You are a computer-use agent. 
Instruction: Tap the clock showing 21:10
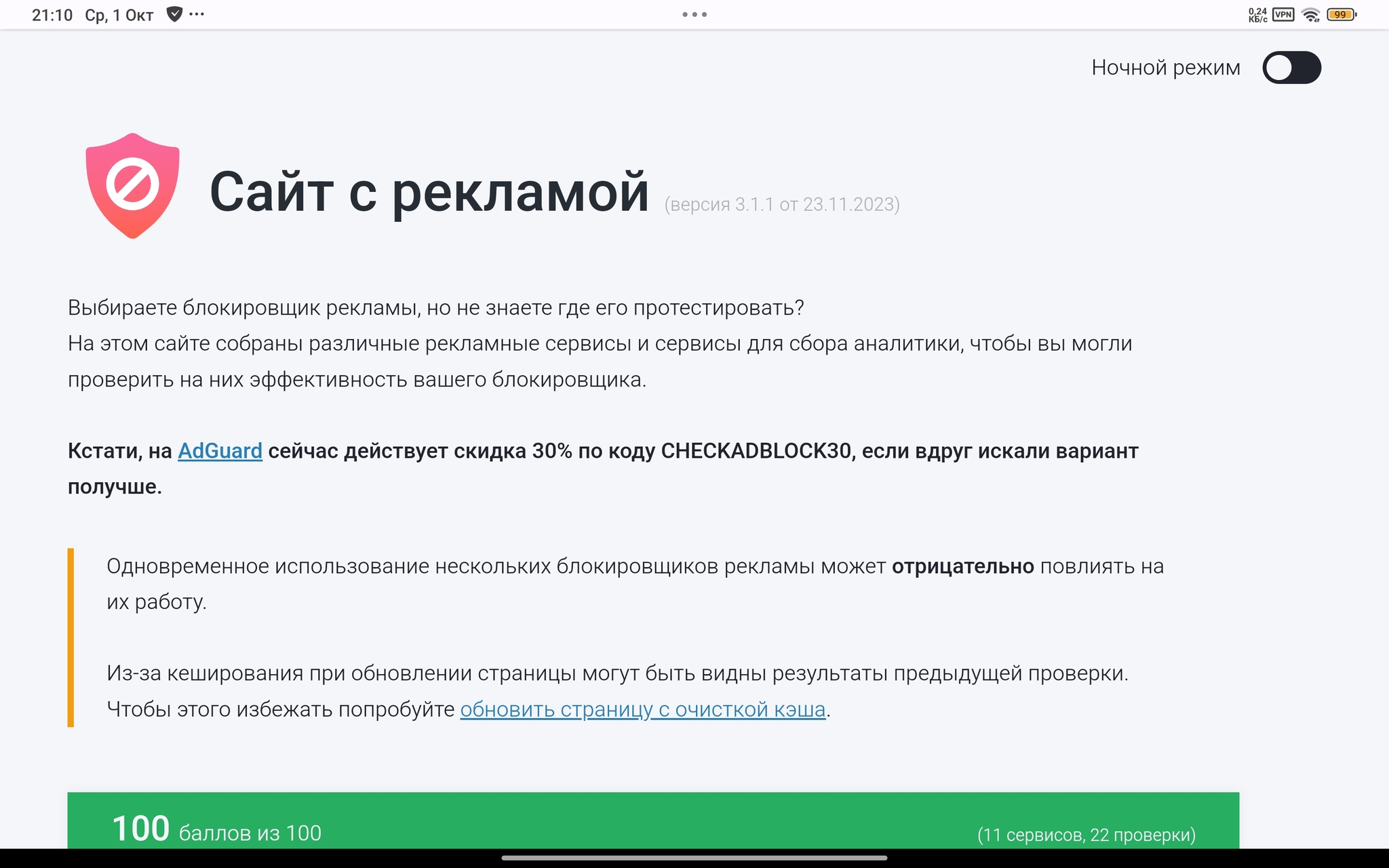click(52, 15)
